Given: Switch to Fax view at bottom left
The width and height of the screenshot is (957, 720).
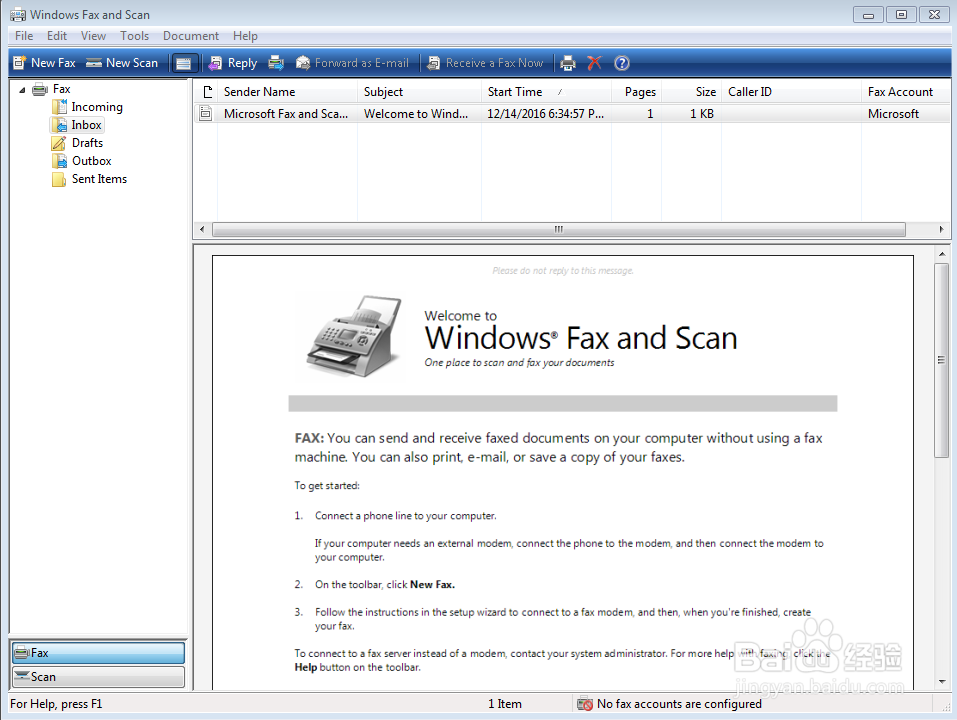Looking at the screenshot, I should click(x=98, y=653).
